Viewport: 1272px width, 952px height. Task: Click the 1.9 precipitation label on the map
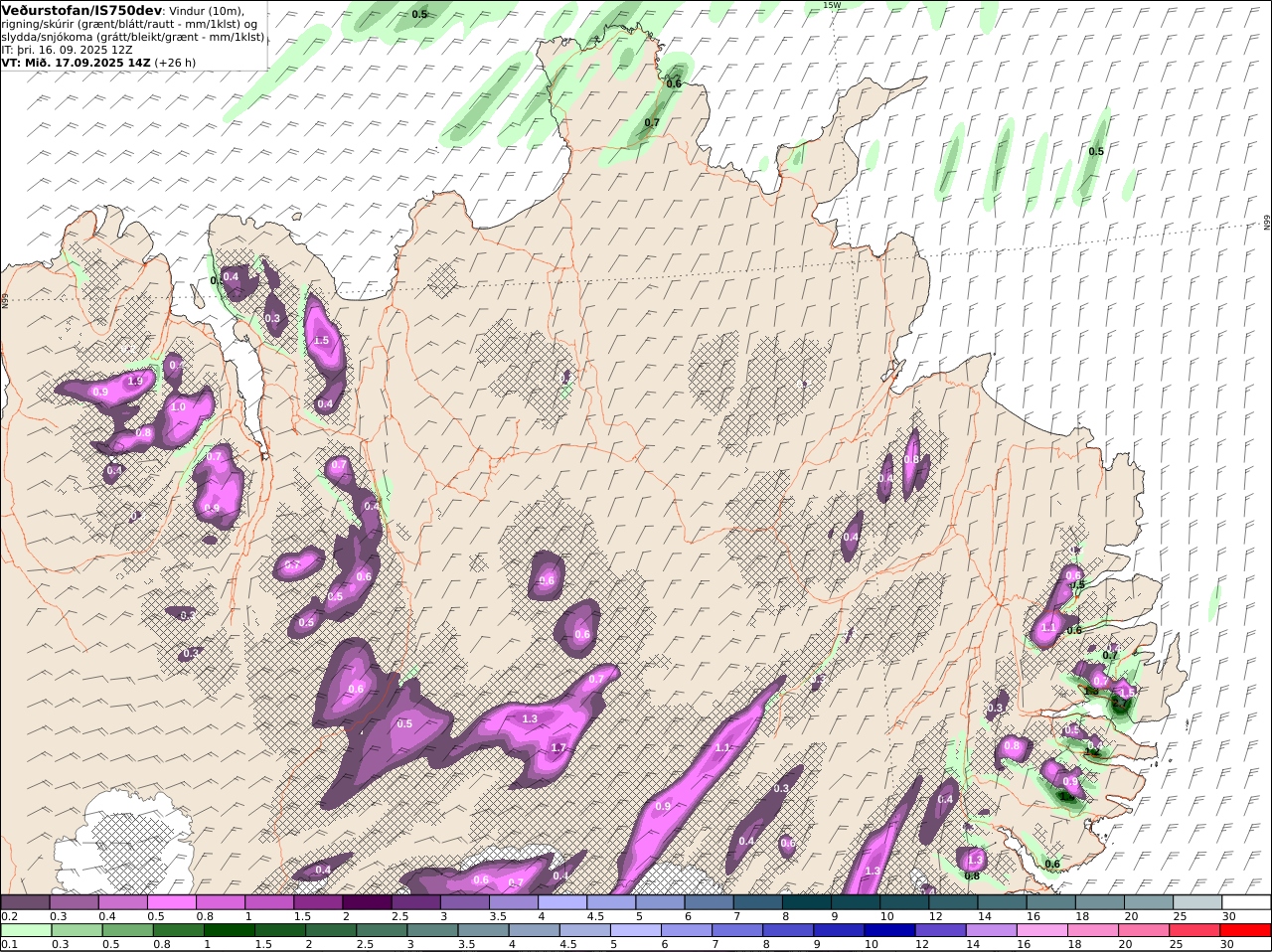(x=136, y=381)
